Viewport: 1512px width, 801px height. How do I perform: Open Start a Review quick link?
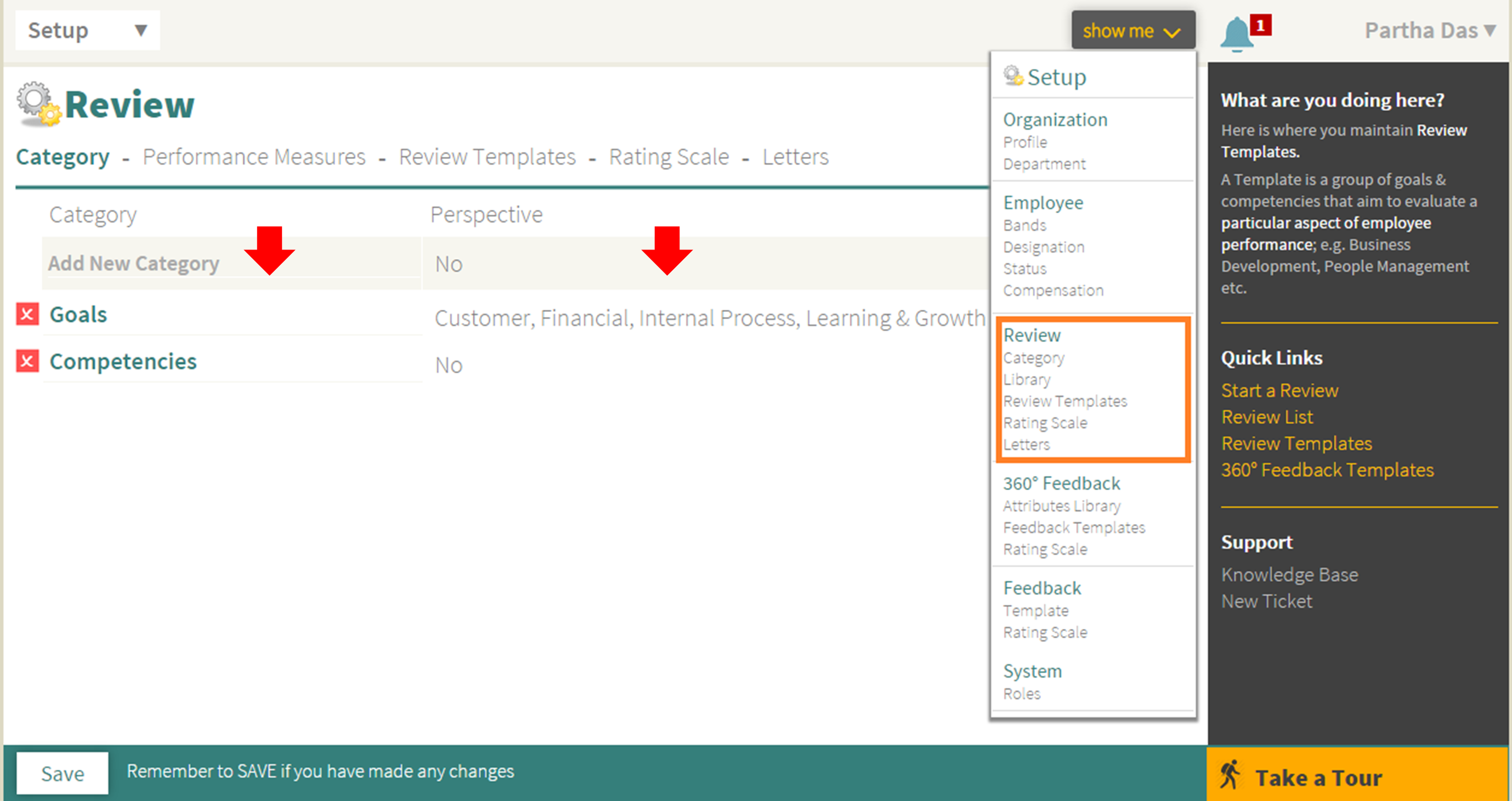click(x=1279, y=390)
